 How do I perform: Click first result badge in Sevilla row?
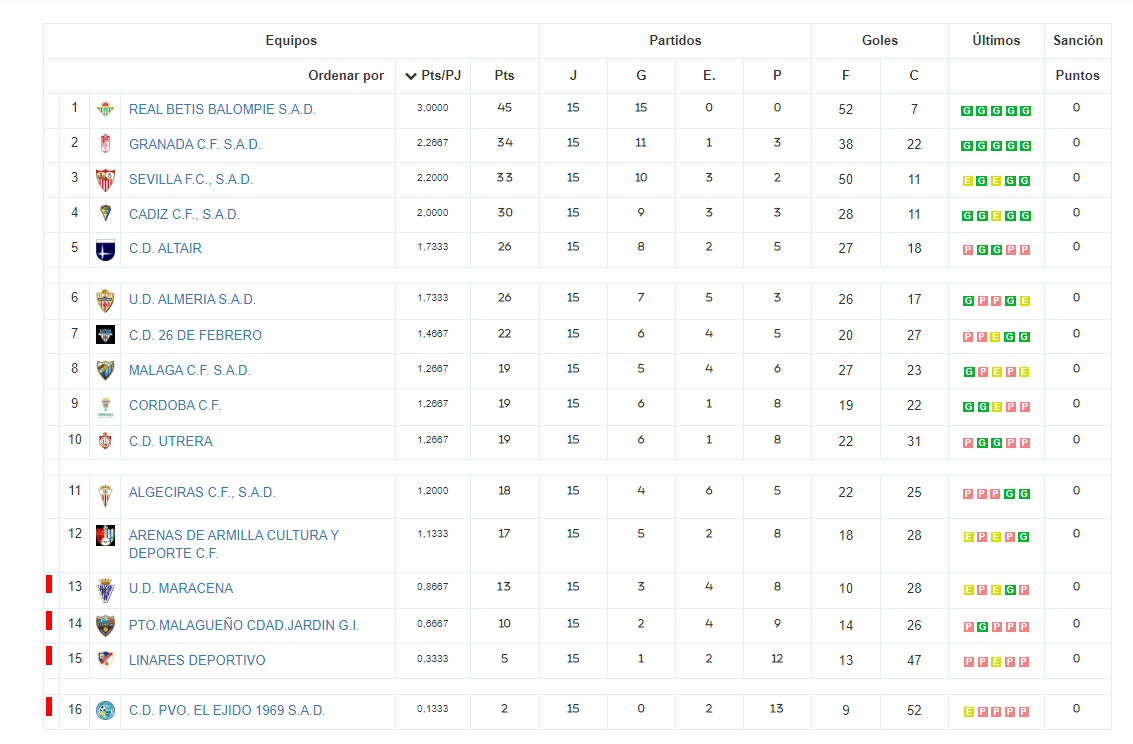click(968, 181)
